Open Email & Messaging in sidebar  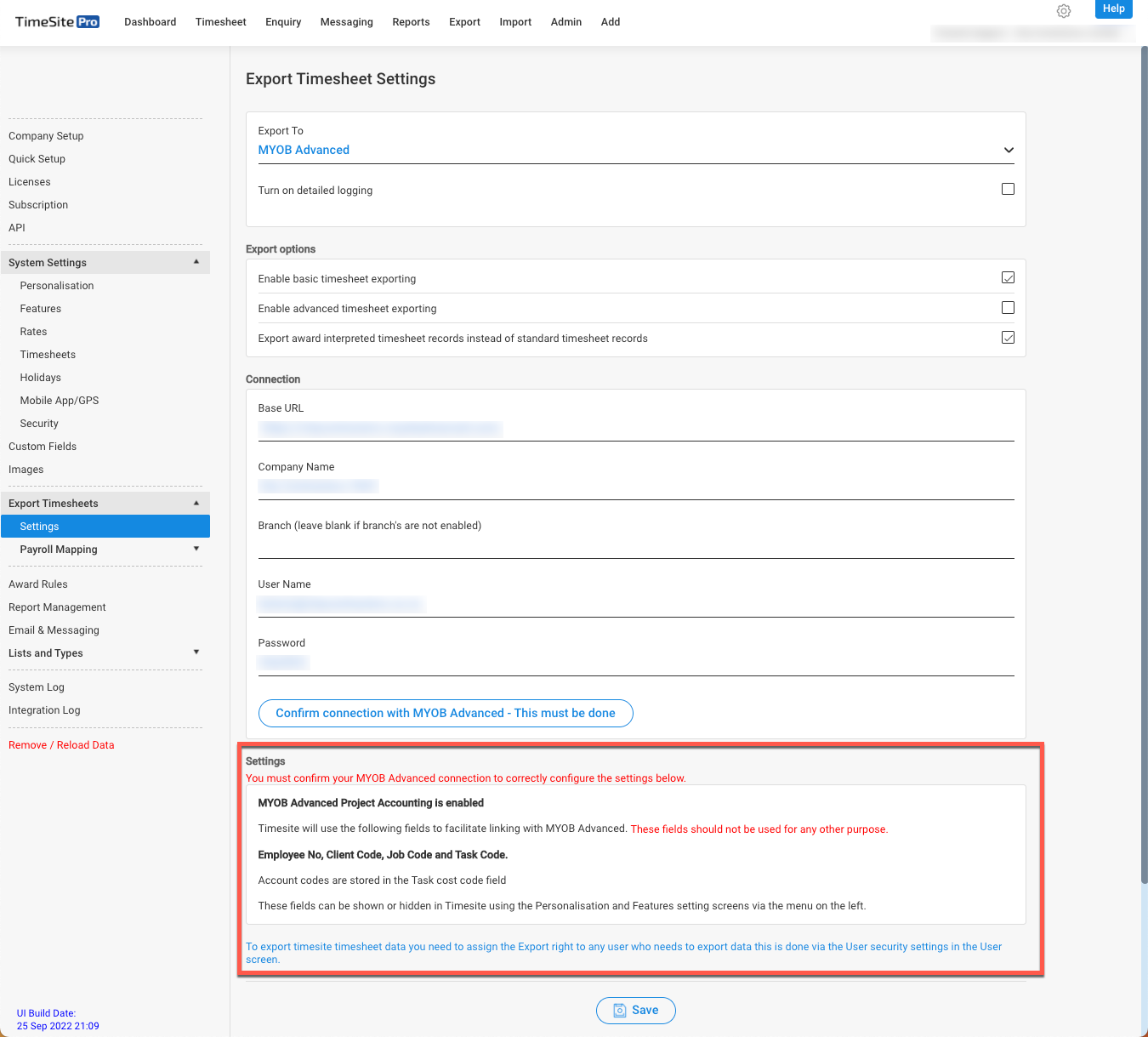coord(54,630)
